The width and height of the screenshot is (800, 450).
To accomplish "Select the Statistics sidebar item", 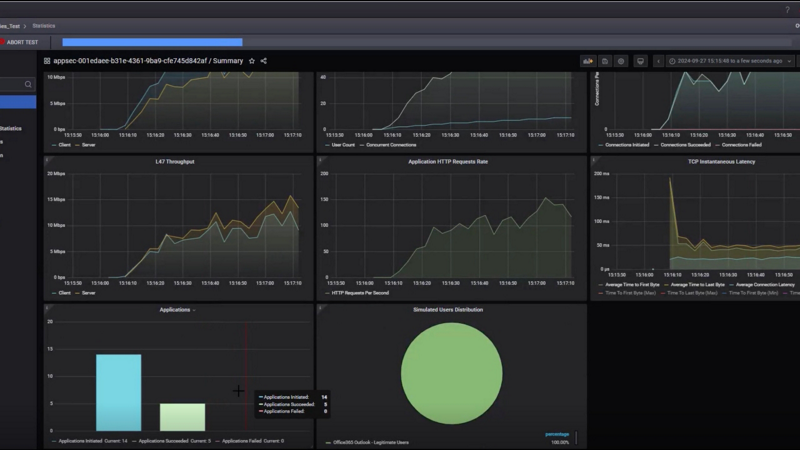I will click(11, 129).
